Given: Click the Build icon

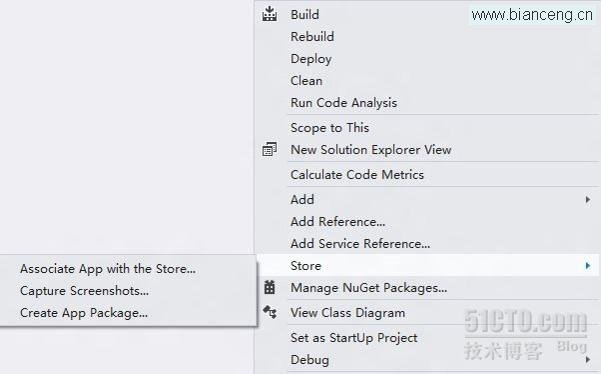Looking at the screenshot, I should [269, 14].
